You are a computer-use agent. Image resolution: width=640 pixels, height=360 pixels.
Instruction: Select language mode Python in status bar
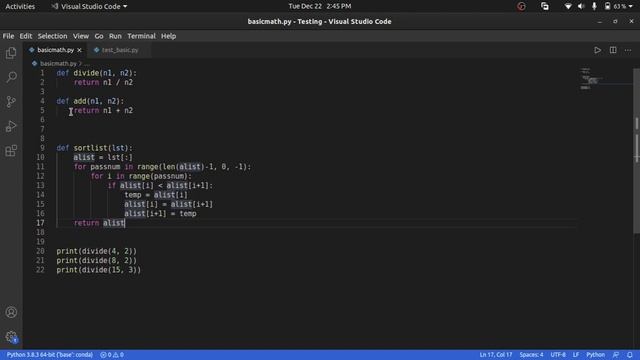click(x=596, y=355)
